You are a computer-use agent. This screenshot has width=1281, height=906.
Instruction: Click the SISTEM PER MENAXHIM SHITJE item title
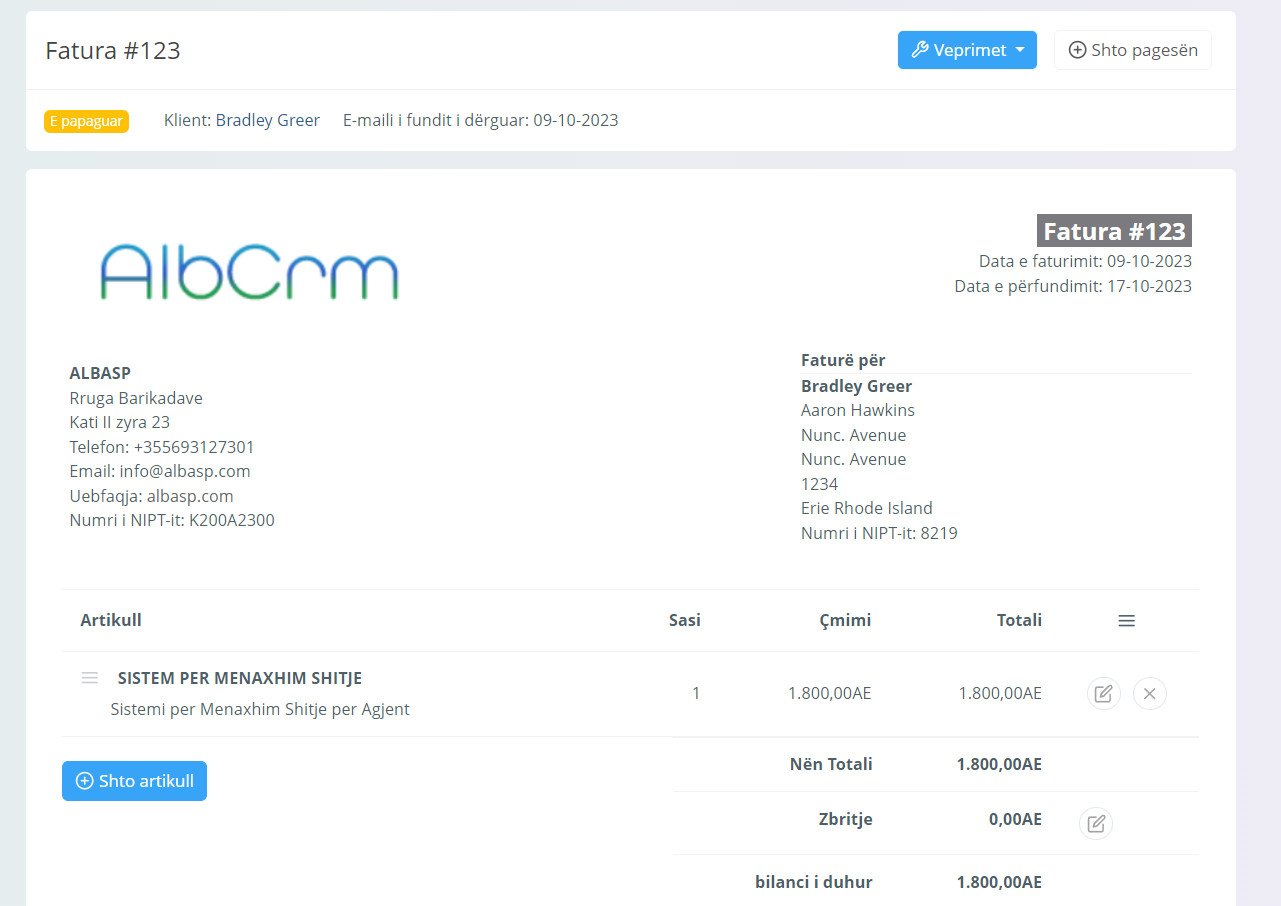(x=239, y=678)
